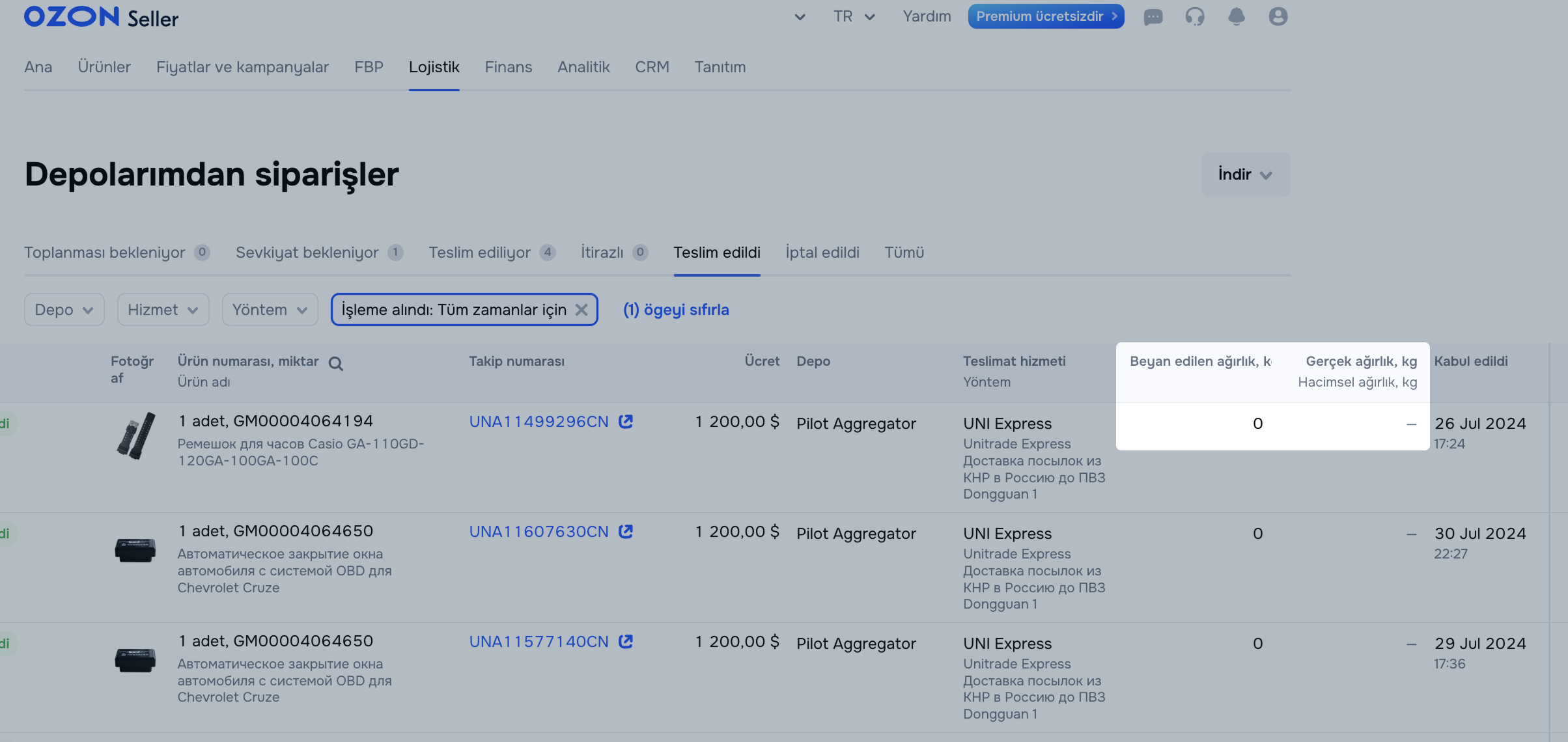Viewport: 1568px width, 742px height.
Task: Open the İndir download menu
Action: click(1245, 174)
